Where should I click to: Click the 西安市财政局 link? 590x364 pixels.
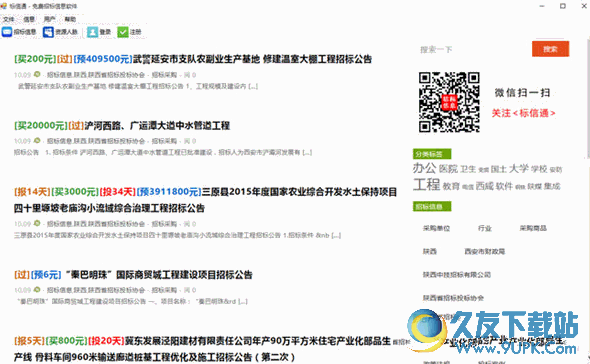click(485, 251)
